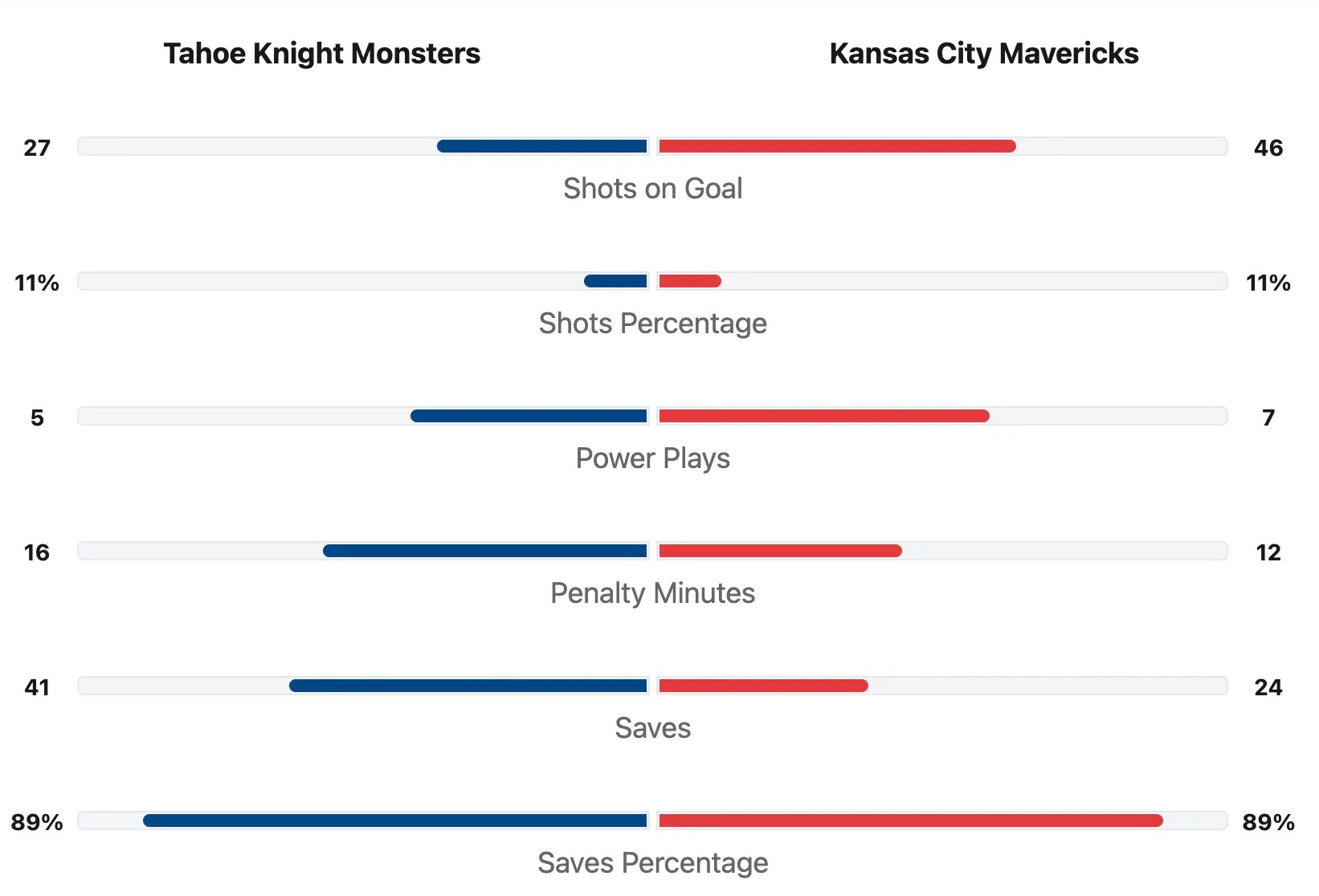Click the Kansas City Mavericks team name
Image resolution: width=1319 pixels, height=896 pixels.
[x=983, y=54]
